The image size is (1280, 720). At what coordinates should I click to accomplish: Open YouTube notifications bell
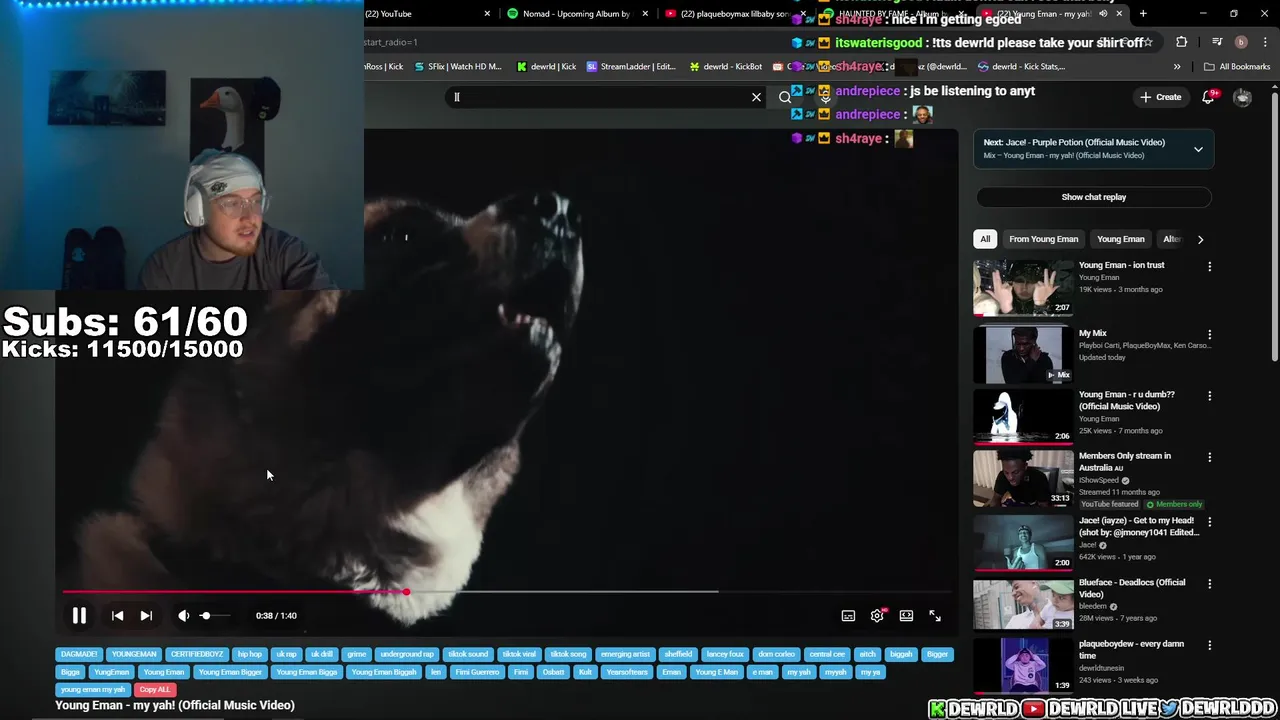tap(1208, 97)
